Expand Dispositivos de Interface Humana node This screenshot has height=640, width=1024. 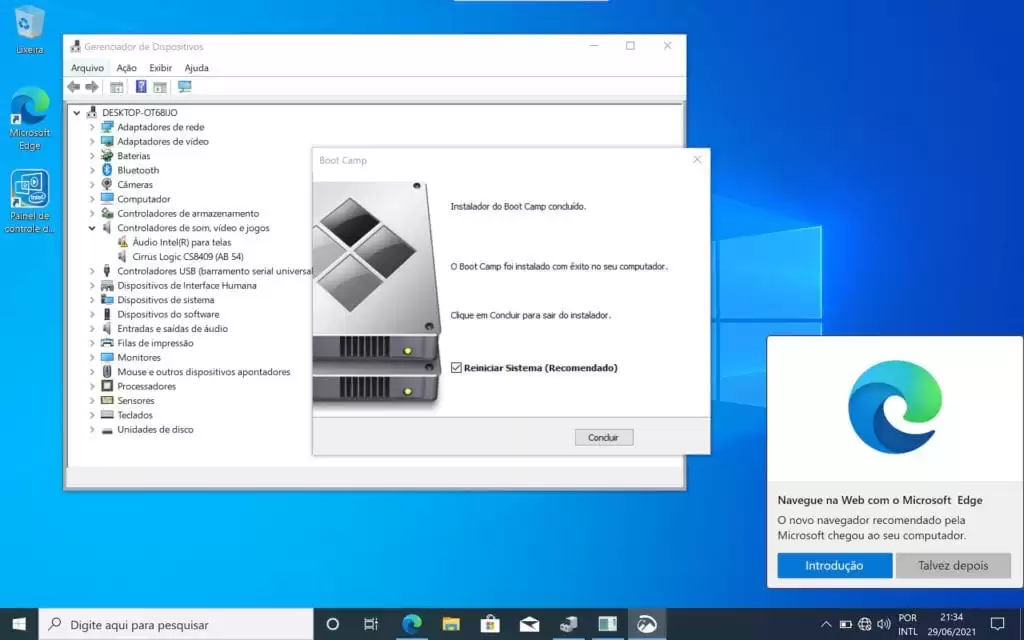(92, 285)
